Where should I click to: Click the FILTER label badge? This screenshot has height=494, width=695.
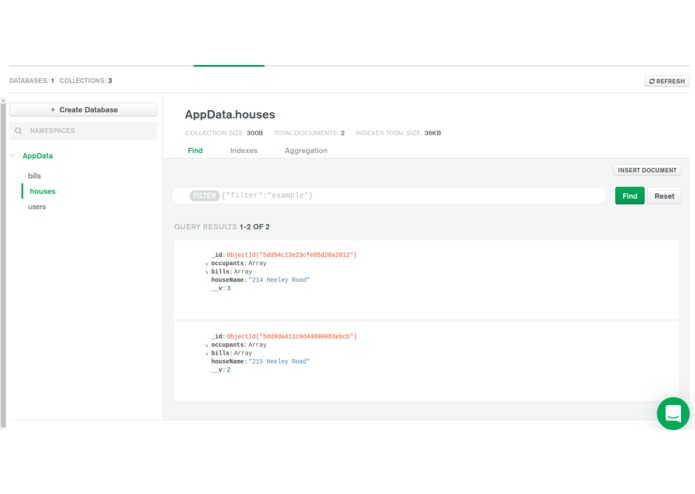(204, 195)
